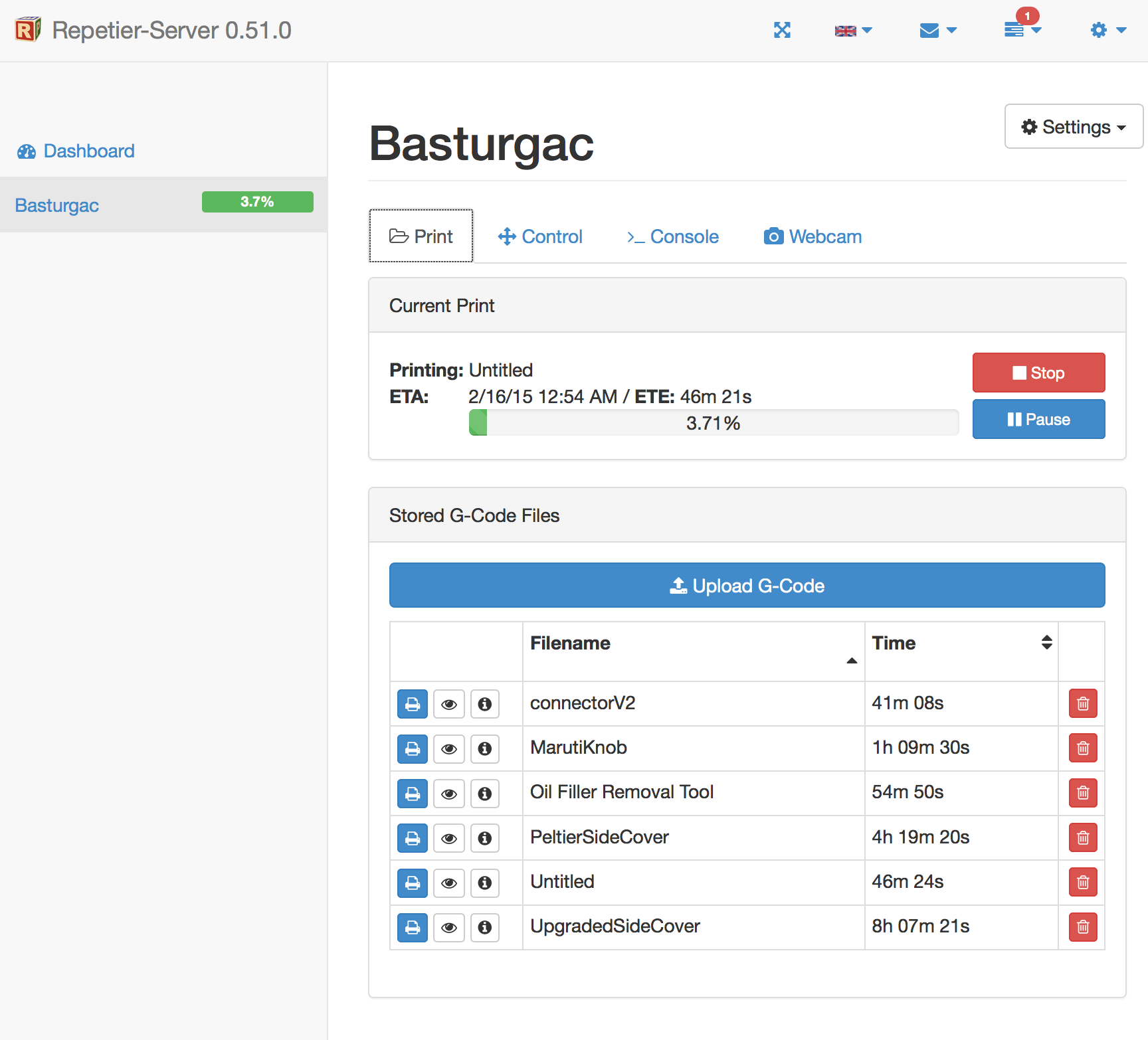Switch to the Control tab

(x=540, y=236)
